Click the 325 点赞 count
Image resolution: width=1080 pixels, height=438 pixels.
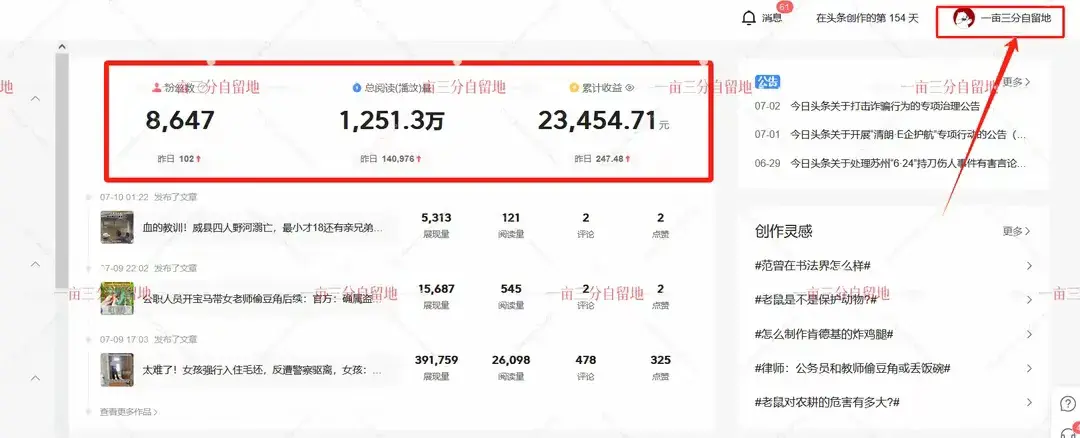click(x=661, y=360)
